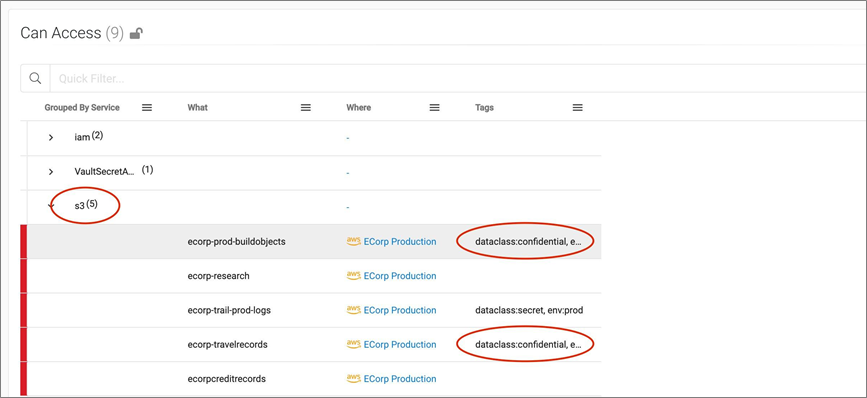This screenshot has width=867, height=398.
Task: Open ECorp Production link for ecorp-trail-prod-logs
Action: [x=400, y=310]
